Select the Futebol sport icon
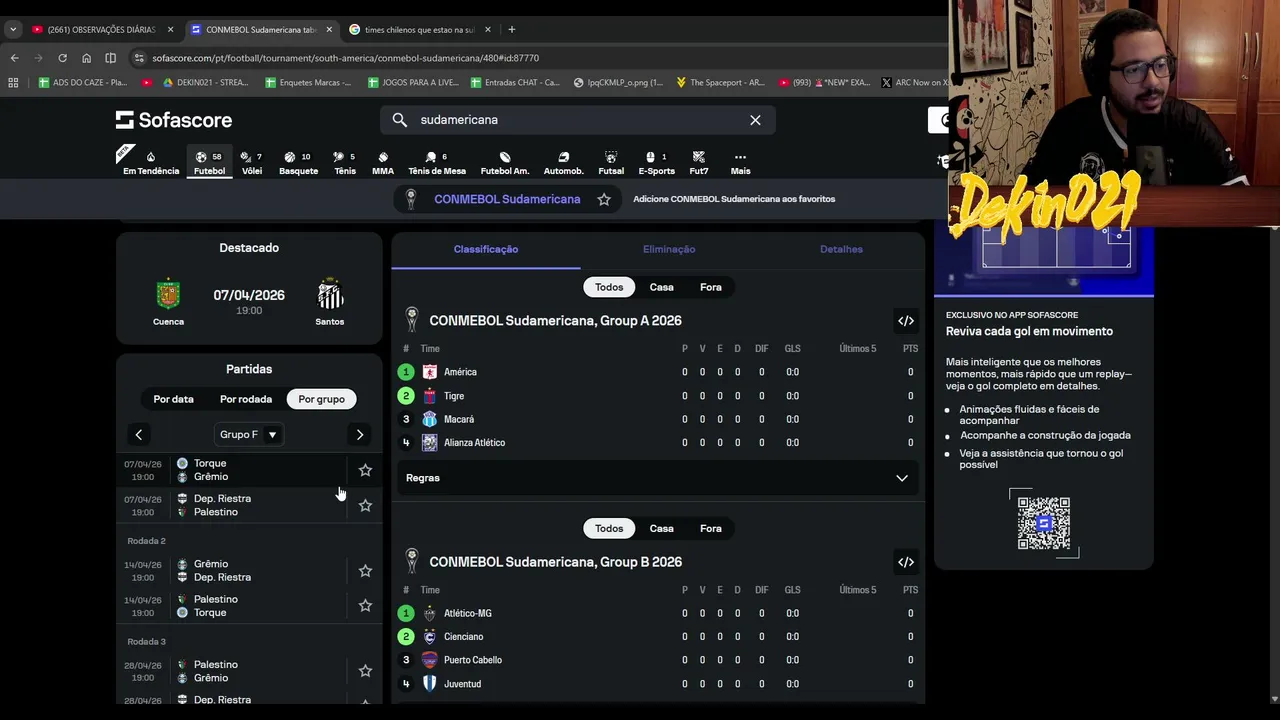 point(209,163)
